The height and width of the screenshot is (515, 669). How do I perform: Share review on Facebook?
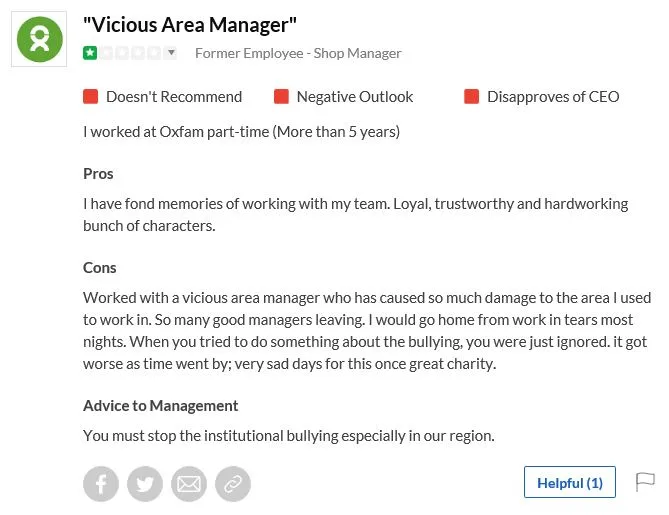coord(101,484)
